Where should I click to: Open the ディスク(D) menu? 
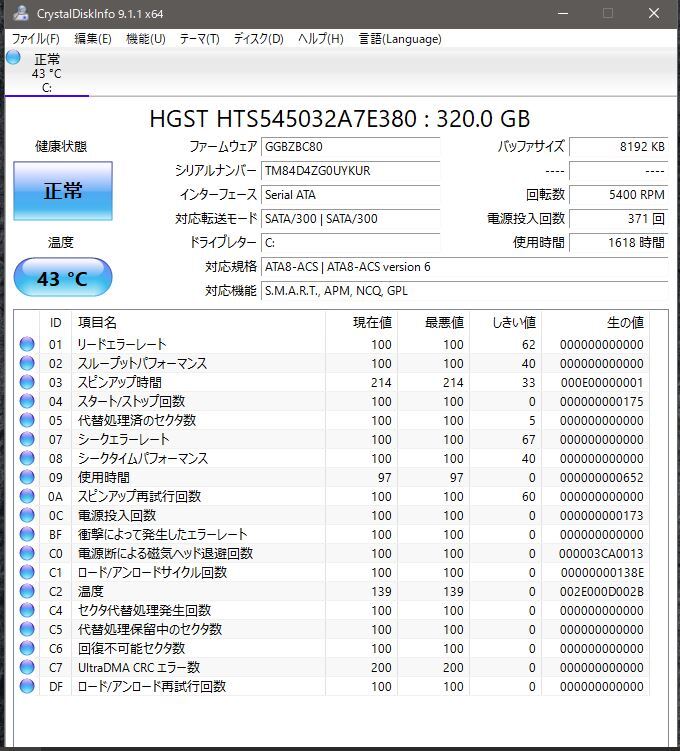tap(258, 39)
